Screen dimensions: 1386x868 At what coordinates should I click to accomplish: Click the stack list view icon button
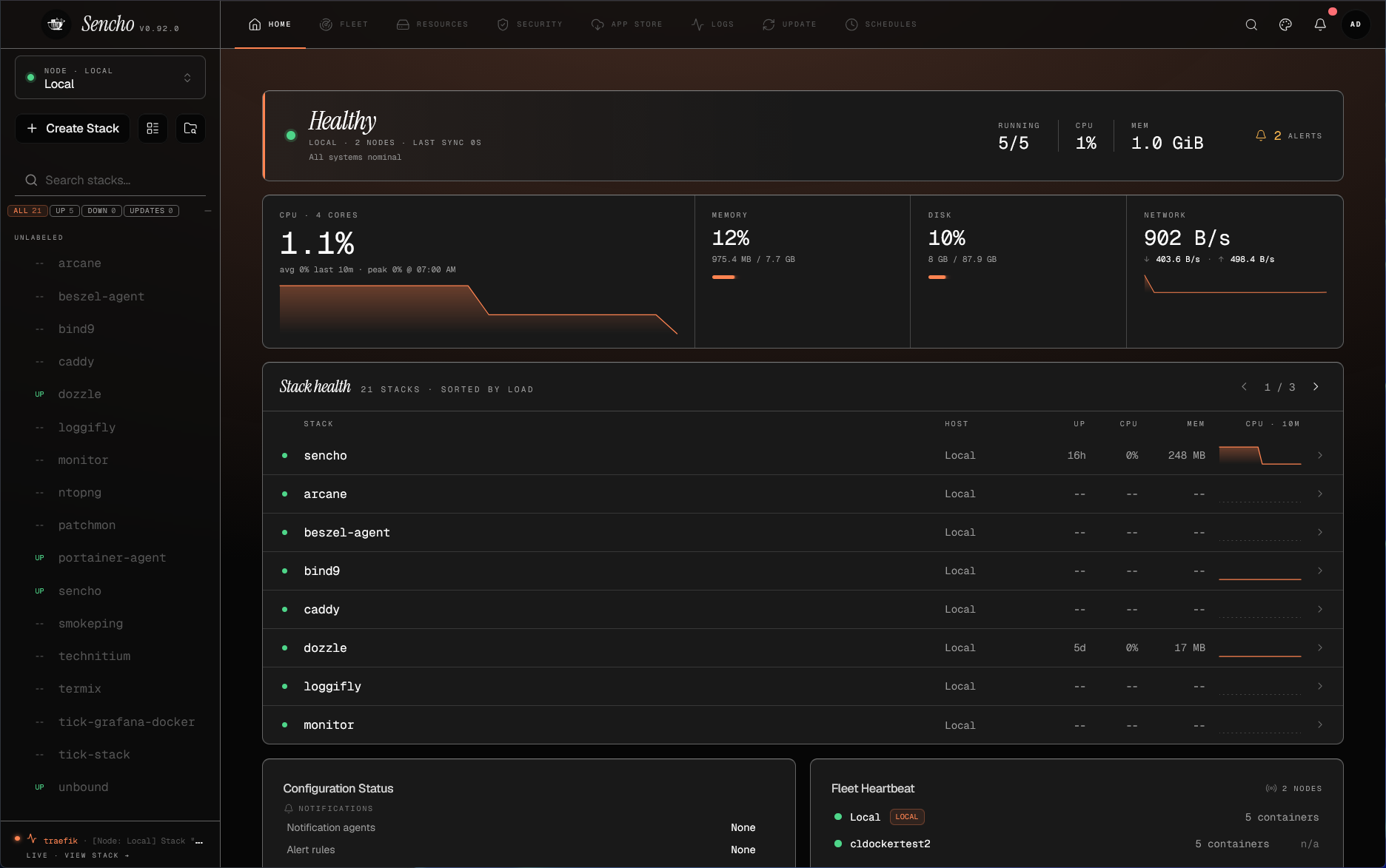(153, 129)
